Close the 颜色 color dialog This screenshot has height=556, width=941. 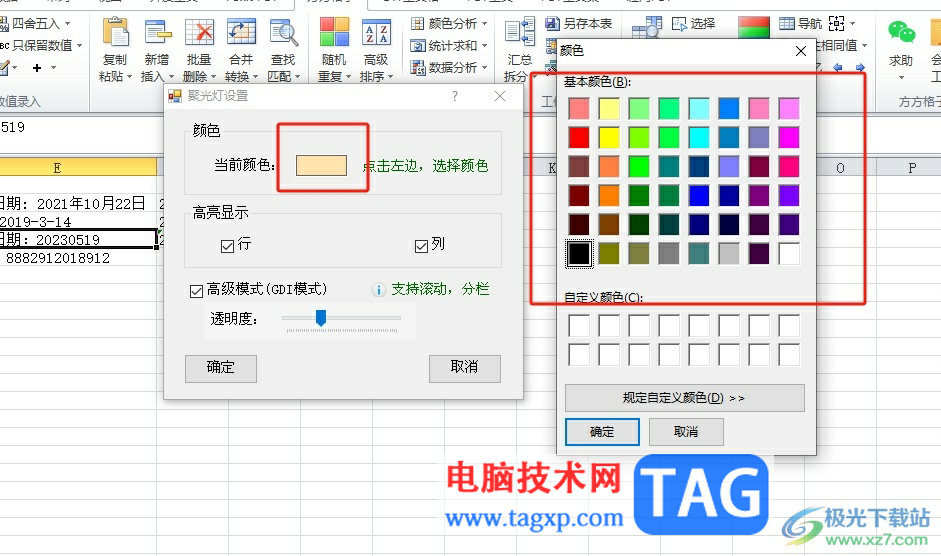pos(801,51)
